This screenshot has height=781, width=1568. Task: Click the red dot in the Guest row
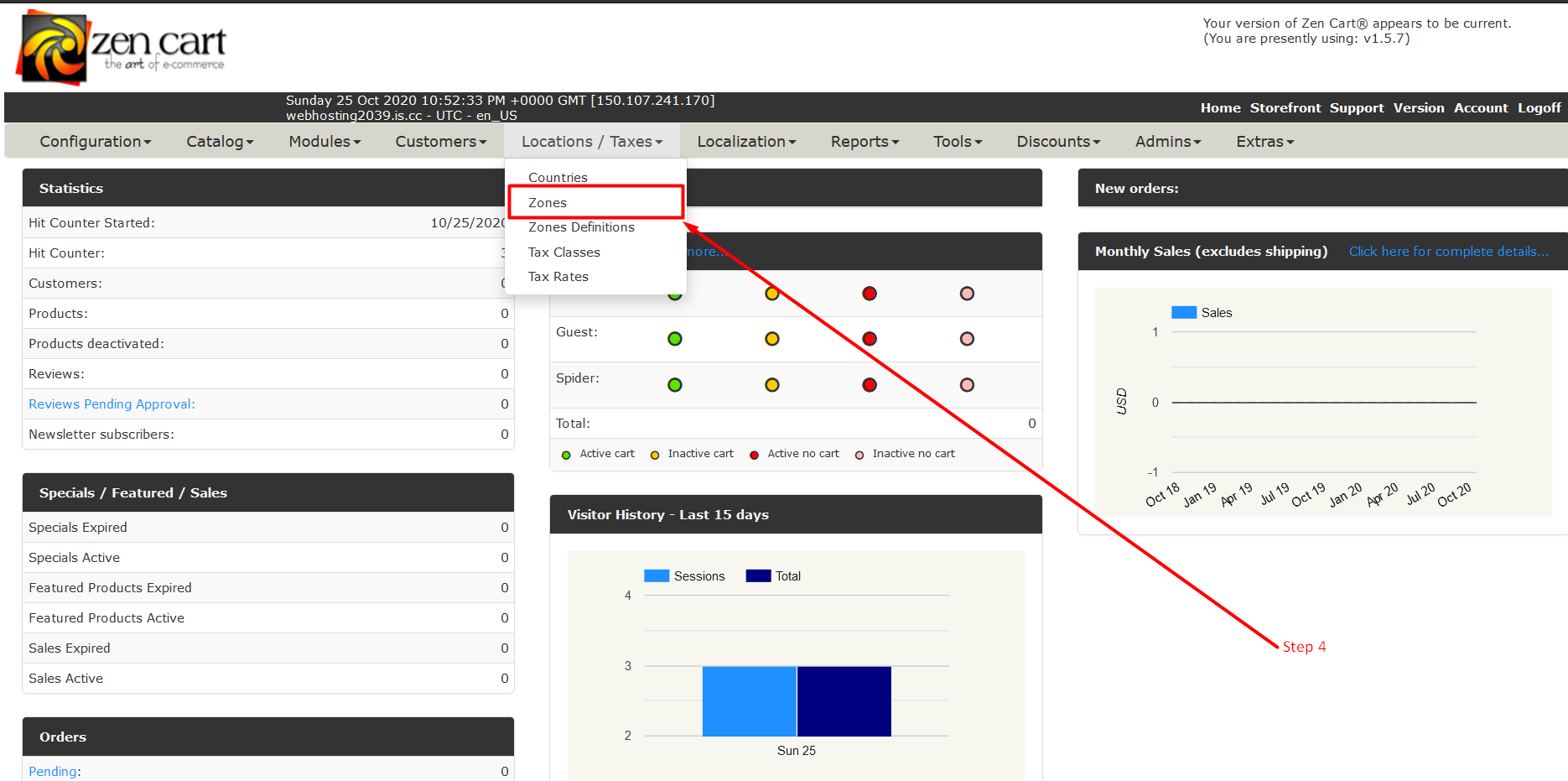click(x=870, y=339)
